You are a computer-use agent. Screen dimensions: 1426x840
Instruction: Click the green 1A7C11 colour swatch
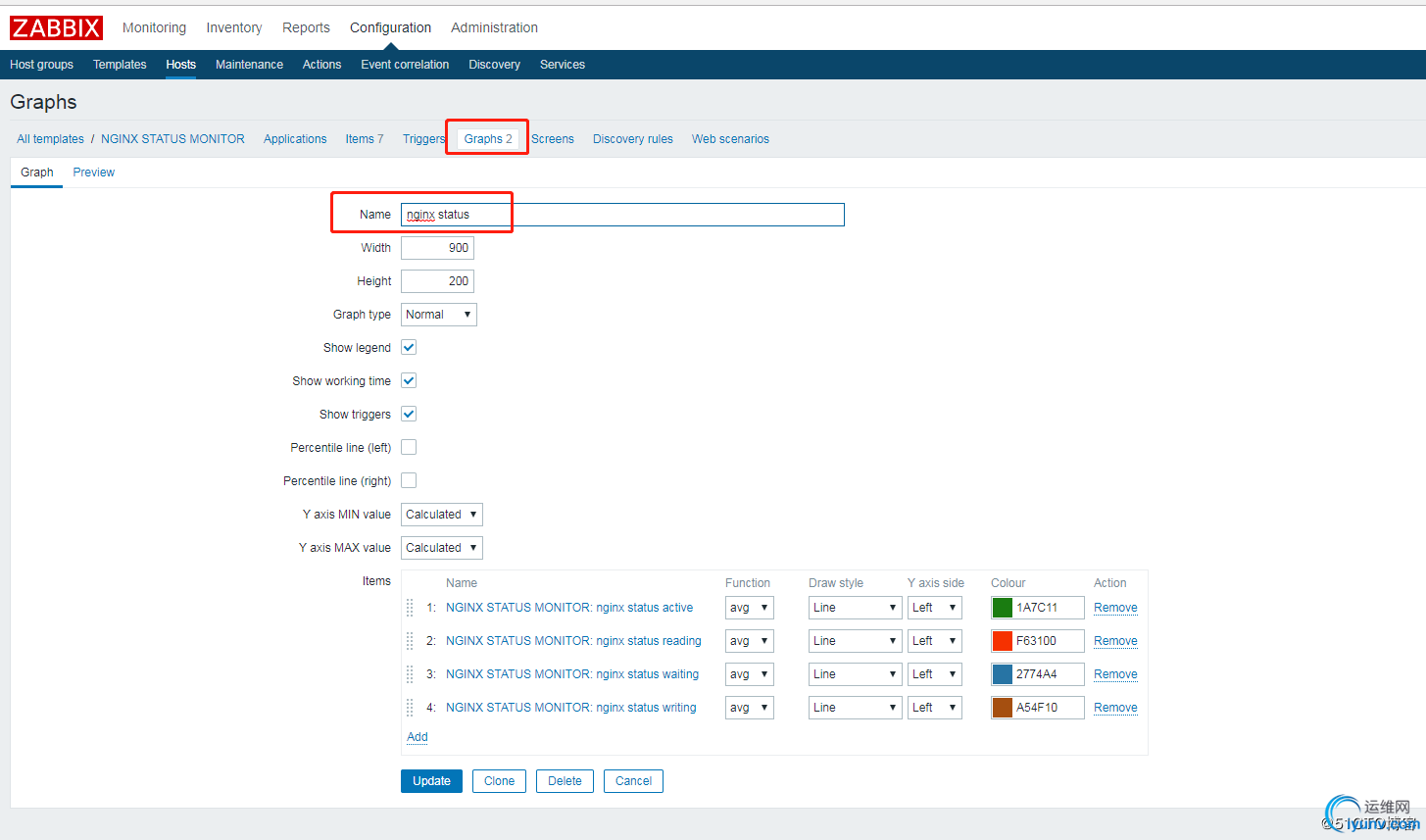(x=1002, y=608)
